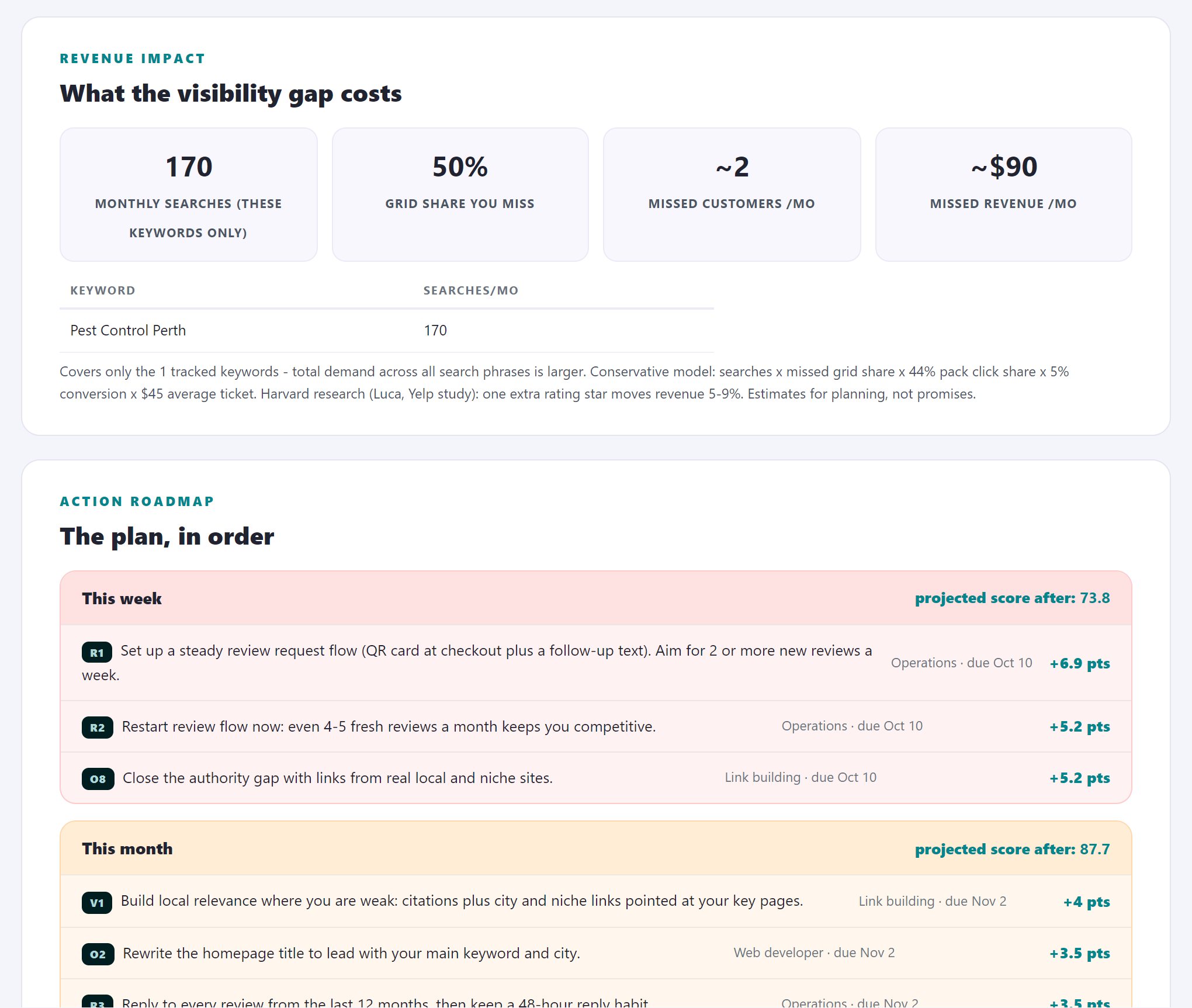Click 'Web developer · due Nov 2'
The width and height of the screenshot is (1192, 1008).
814,952
